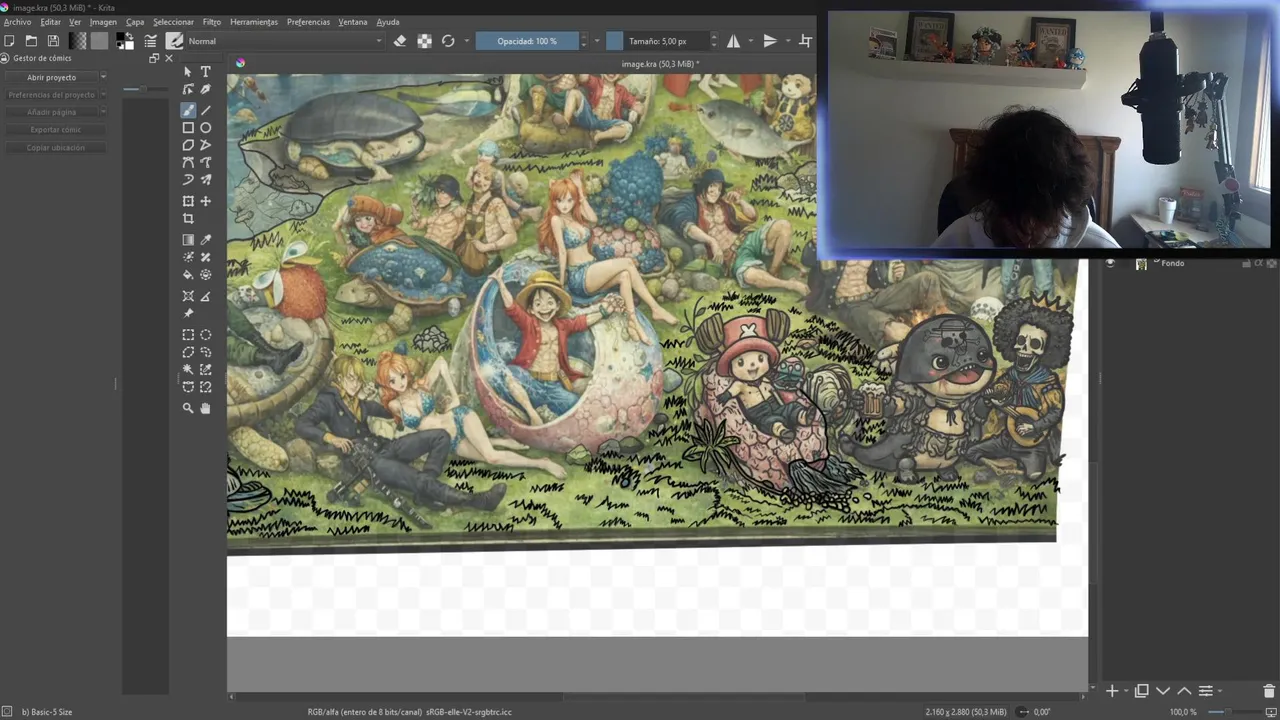Toggle visibility of Fondo layer

point(1110,264)
